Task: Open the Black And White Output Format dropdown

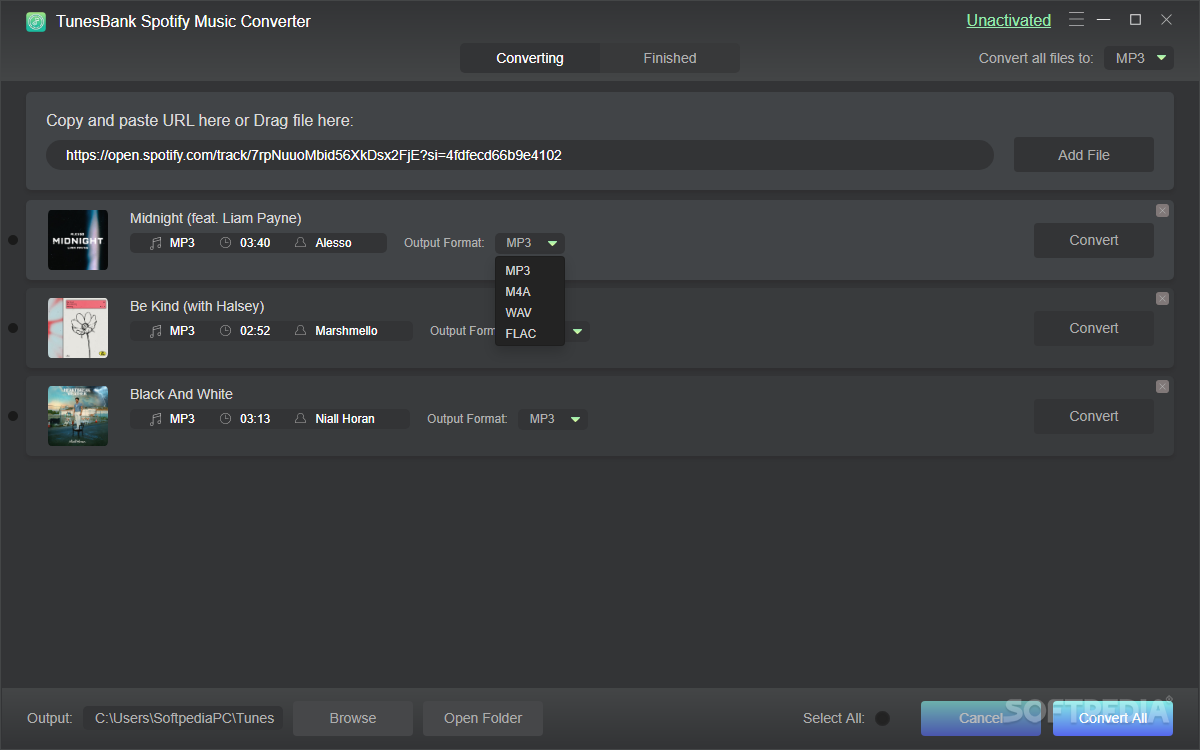Action: click(553, 419)
